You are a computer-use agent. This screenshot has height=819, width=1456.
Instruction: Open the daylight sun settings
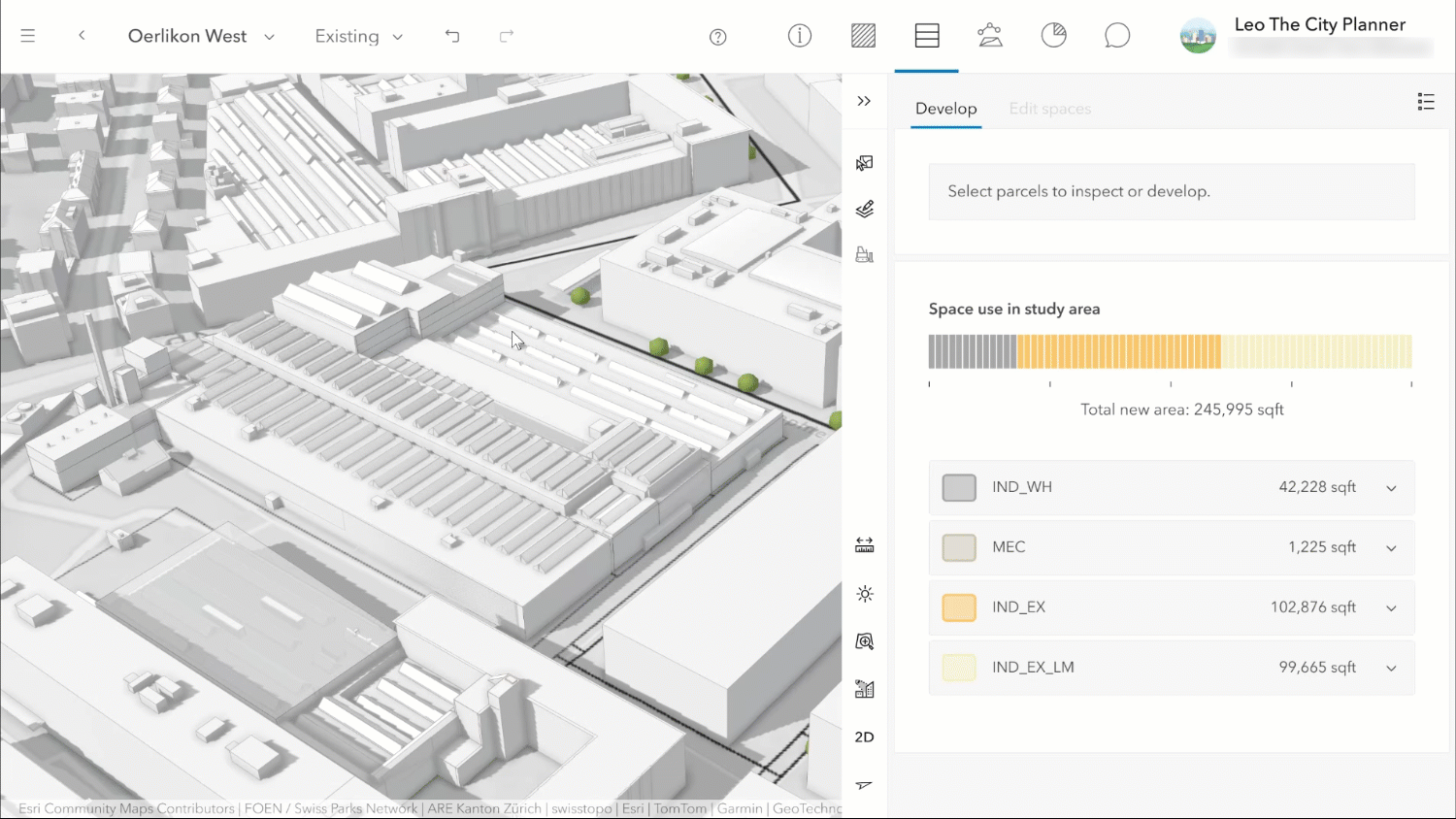[x=864, y=594]
